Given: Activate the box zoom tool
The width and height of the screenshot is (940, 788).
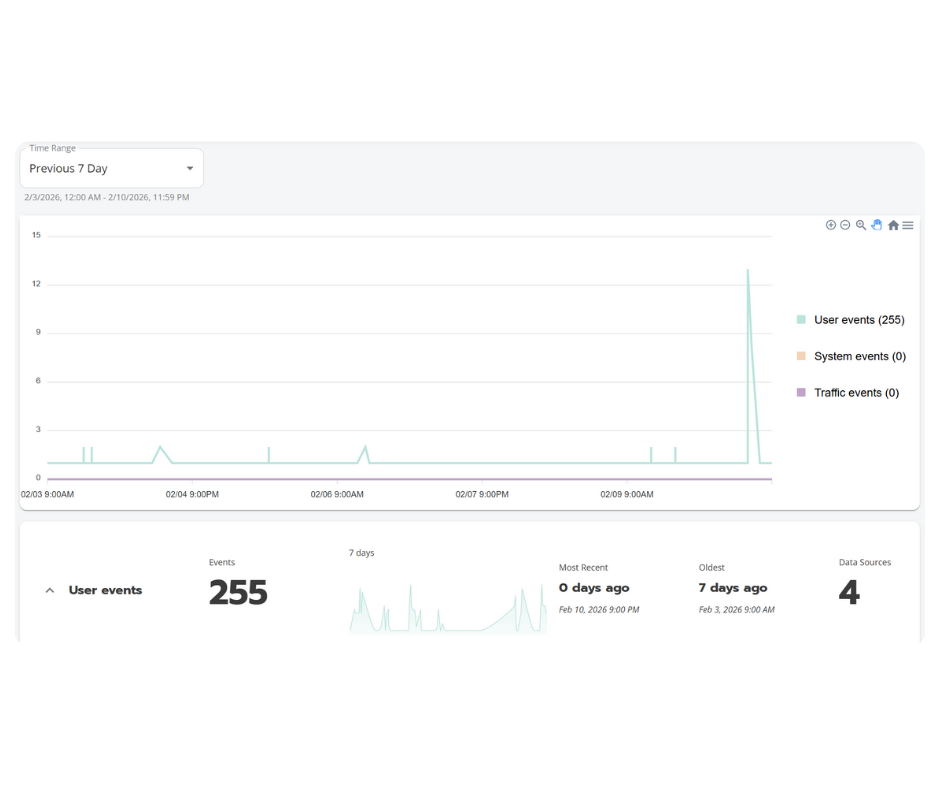Looking at the screenshot, I should coord(861,225).
